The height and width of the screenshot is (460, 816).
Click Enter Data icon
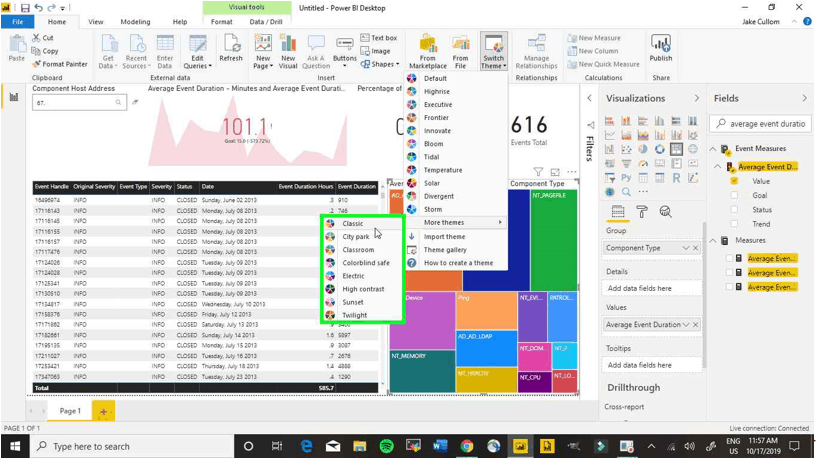coord(165,51)
